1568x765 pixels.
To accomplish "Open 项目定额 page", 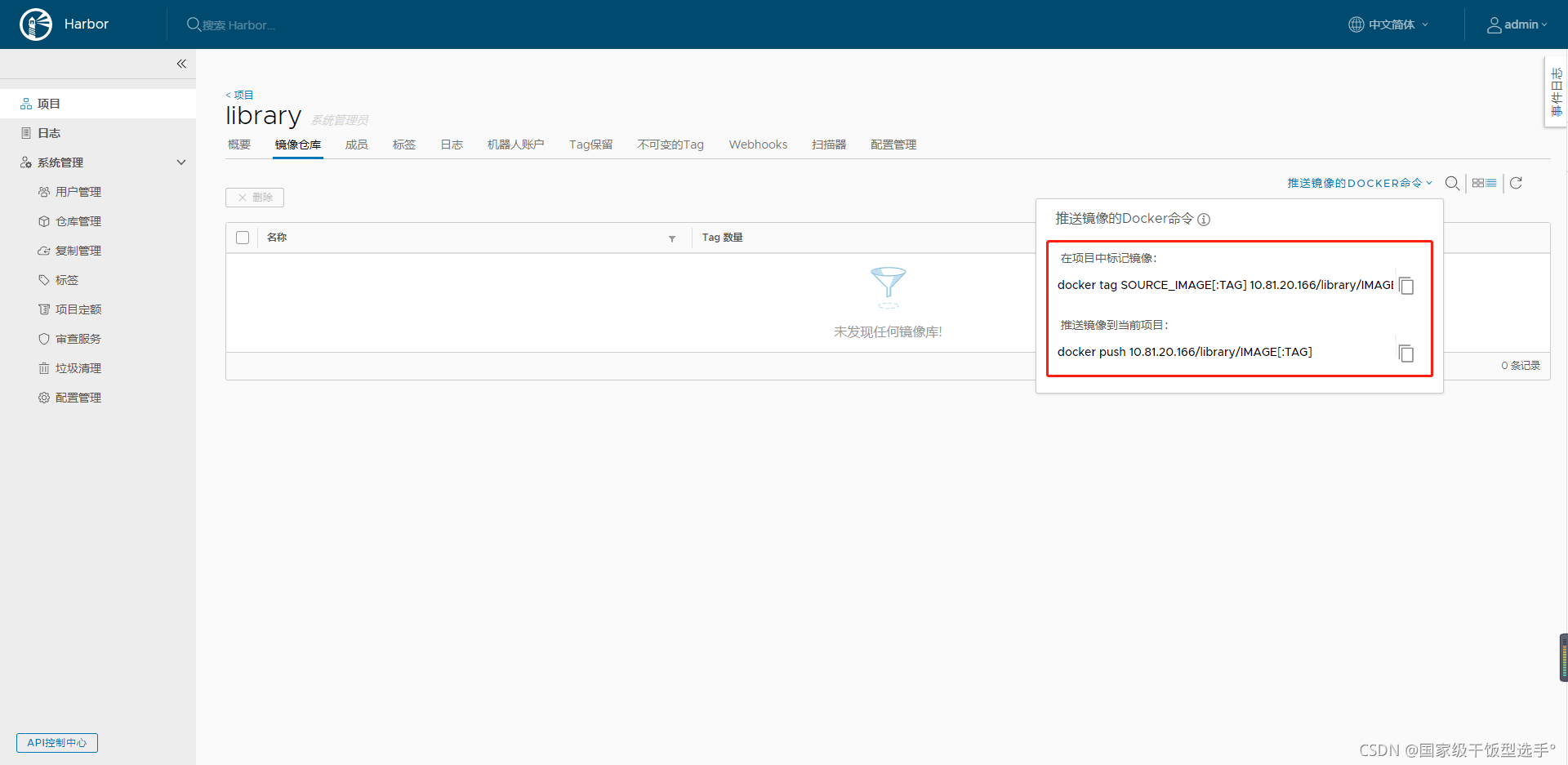I will [78, 309].
